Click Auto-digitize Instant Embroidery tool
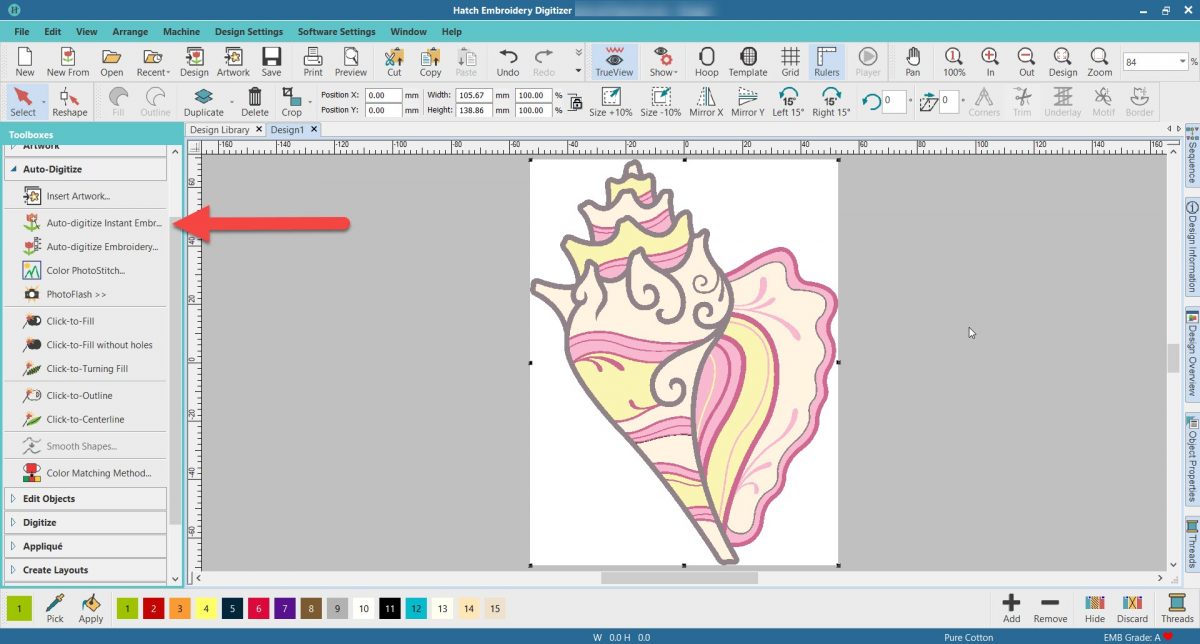The height and width of the screenshot is (644, 1200). 102,222
